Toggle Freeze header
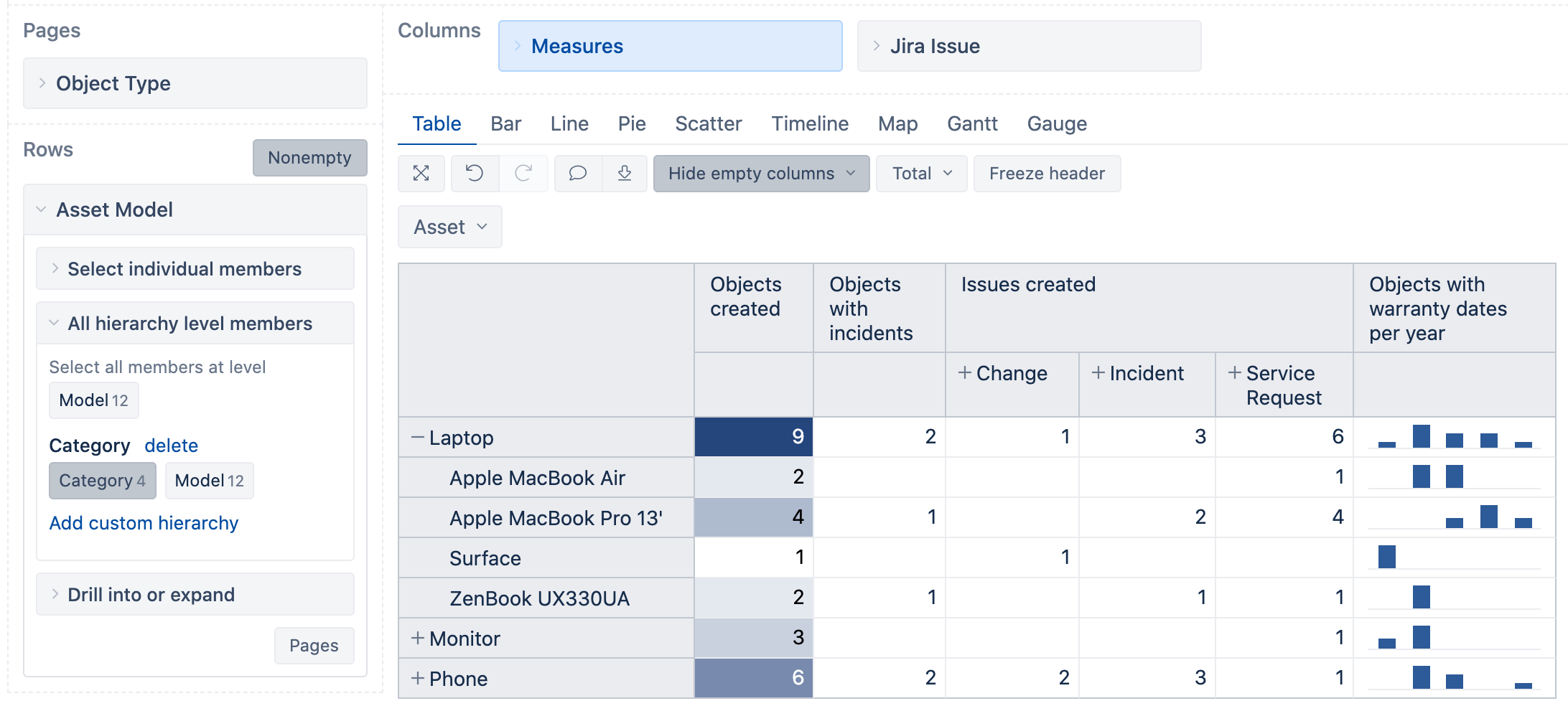 [x=1047, y=174]
